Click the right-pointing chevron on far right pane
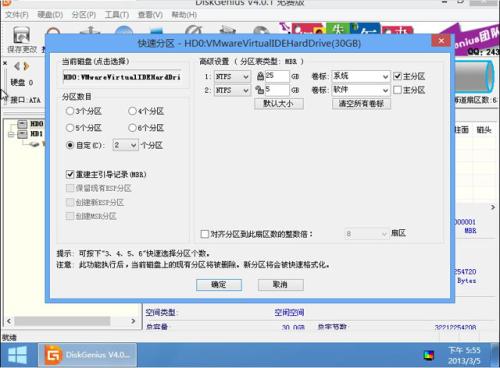 [x=493, y=207]
